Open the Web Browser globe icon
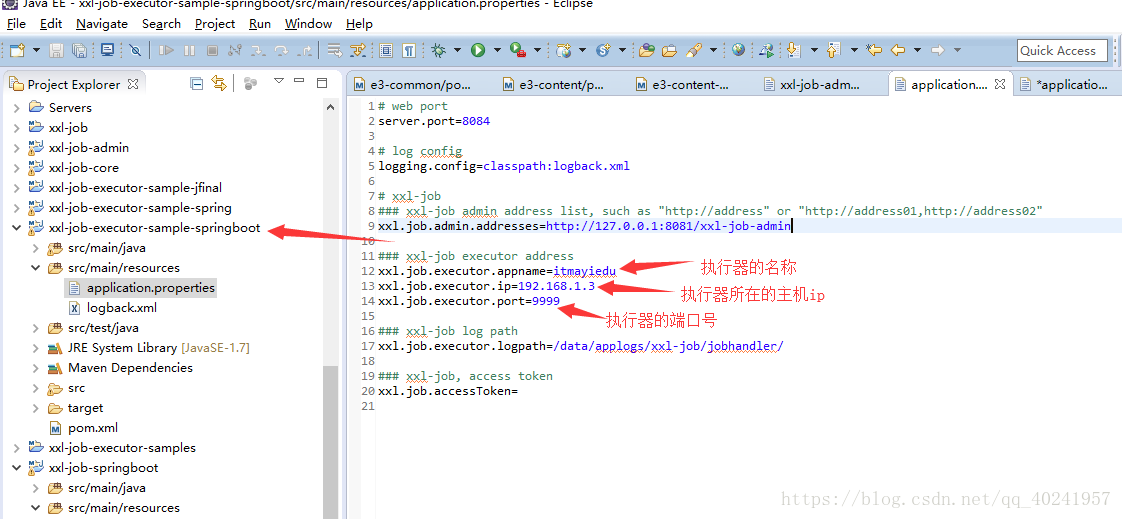This screenshot has height=519, width=1122. click(x=738, y=50)
